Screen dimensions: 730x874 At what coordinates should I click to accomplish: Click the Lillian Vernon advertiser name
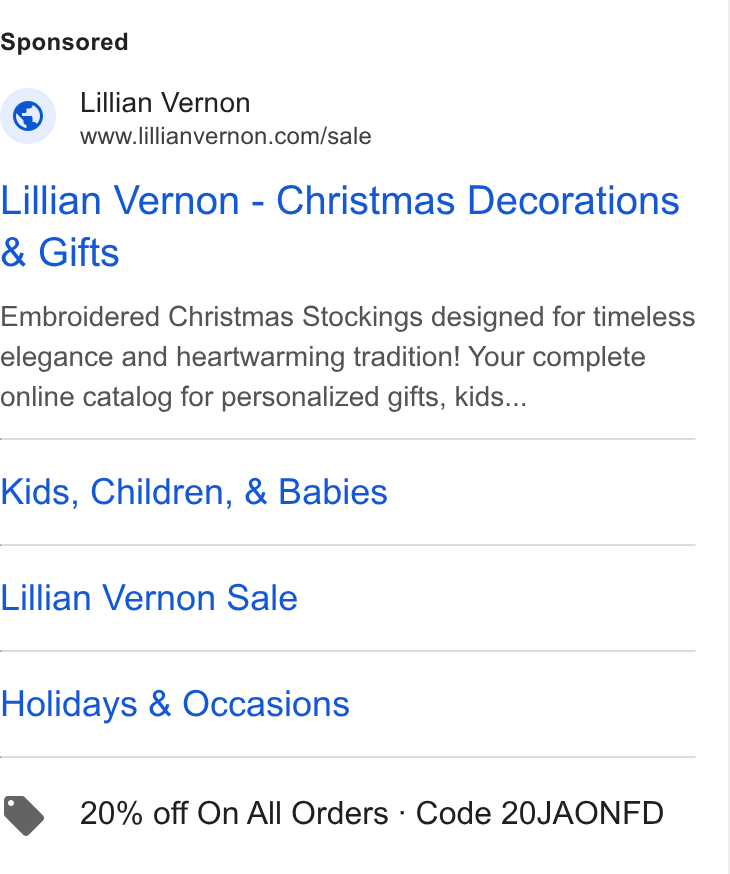pyautogui.click(x=165, y=103)
